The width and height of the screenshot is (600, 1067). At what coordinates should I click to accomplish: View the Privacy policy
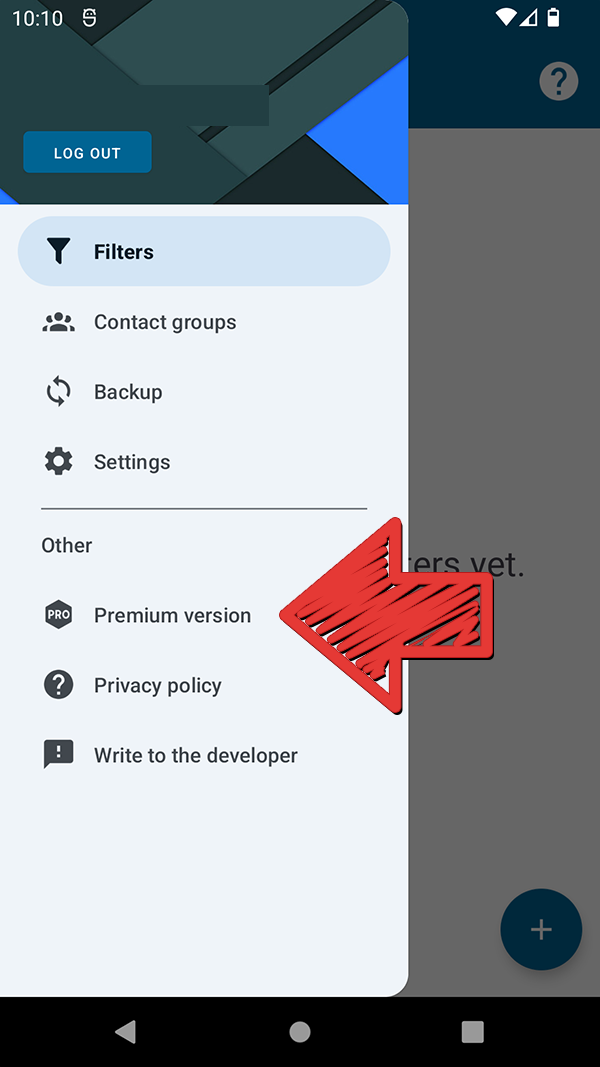pyautogui.click(x=158, y=685)
